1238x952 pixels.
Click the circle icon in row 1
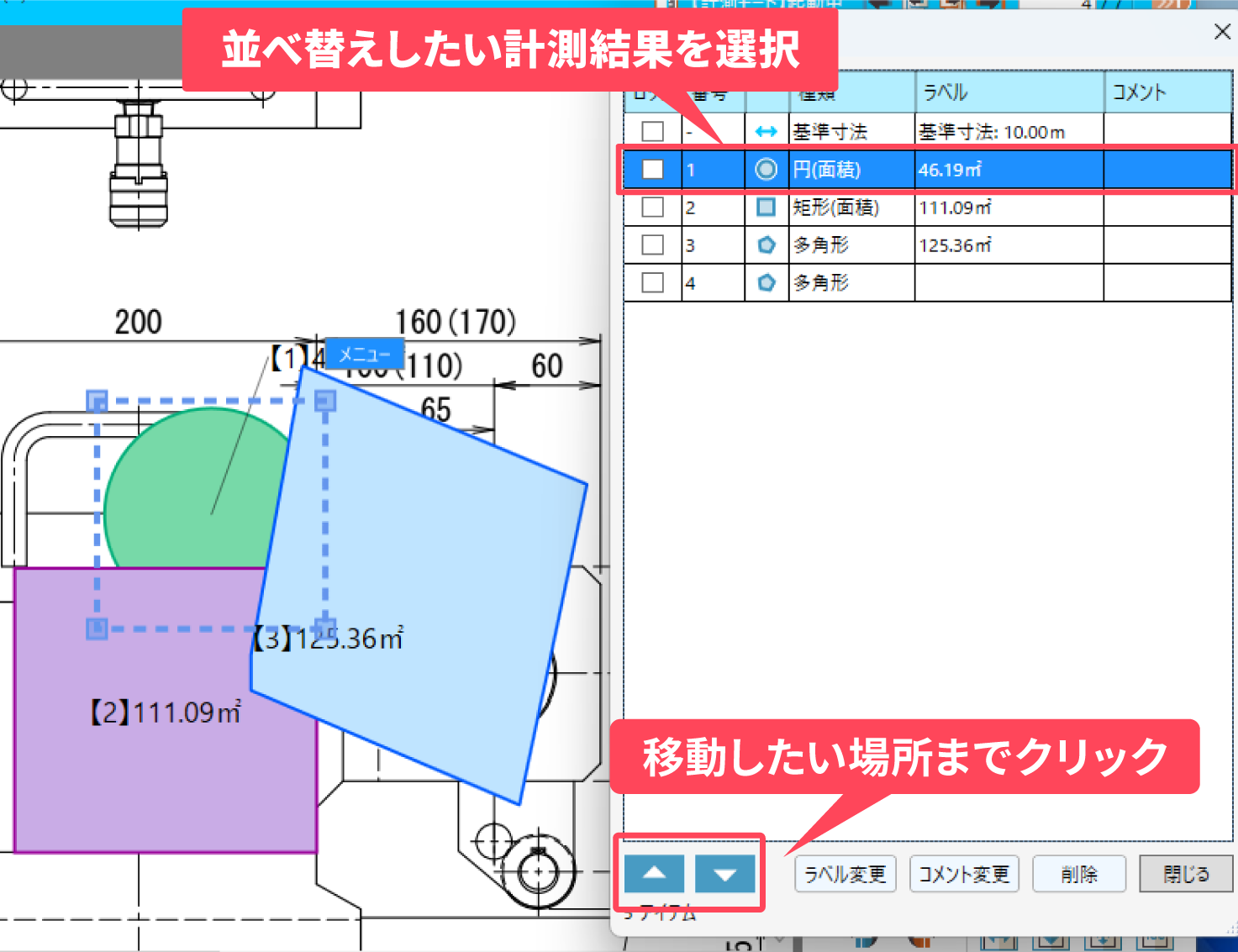pyautogui.click(x=766, y=170)
